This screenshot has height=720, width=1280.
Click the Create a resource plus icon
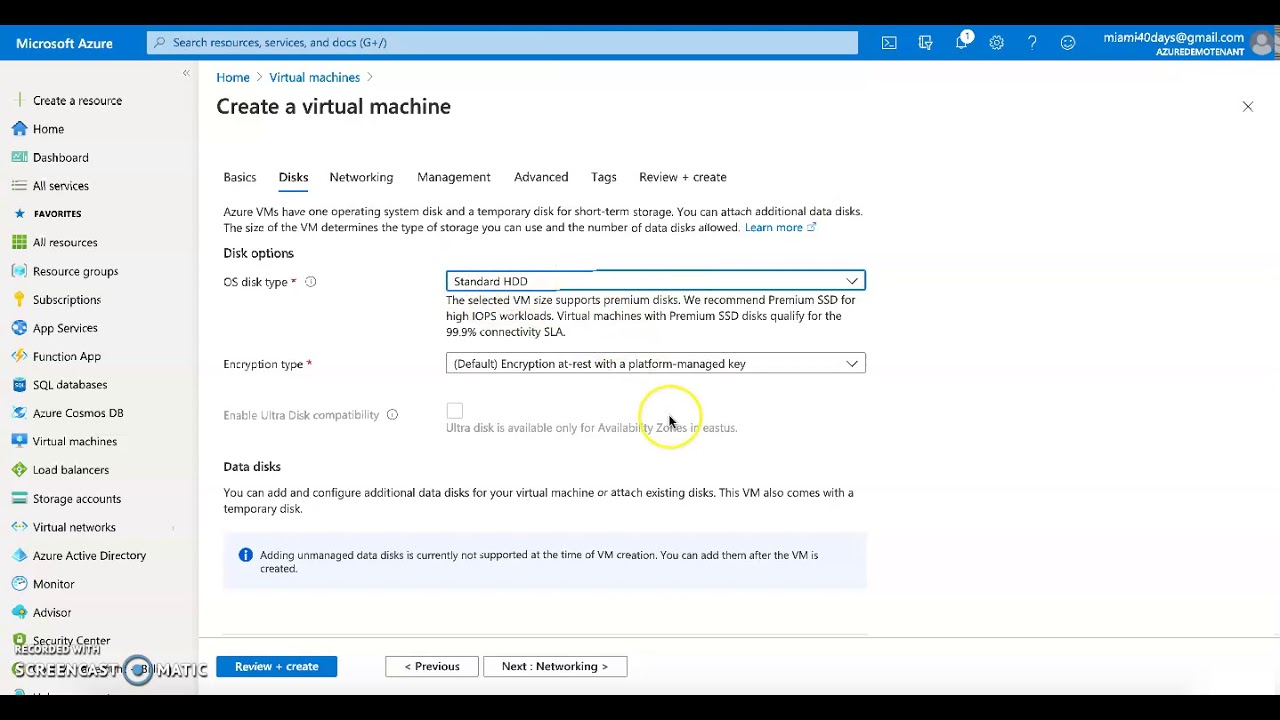coord(19,100)
